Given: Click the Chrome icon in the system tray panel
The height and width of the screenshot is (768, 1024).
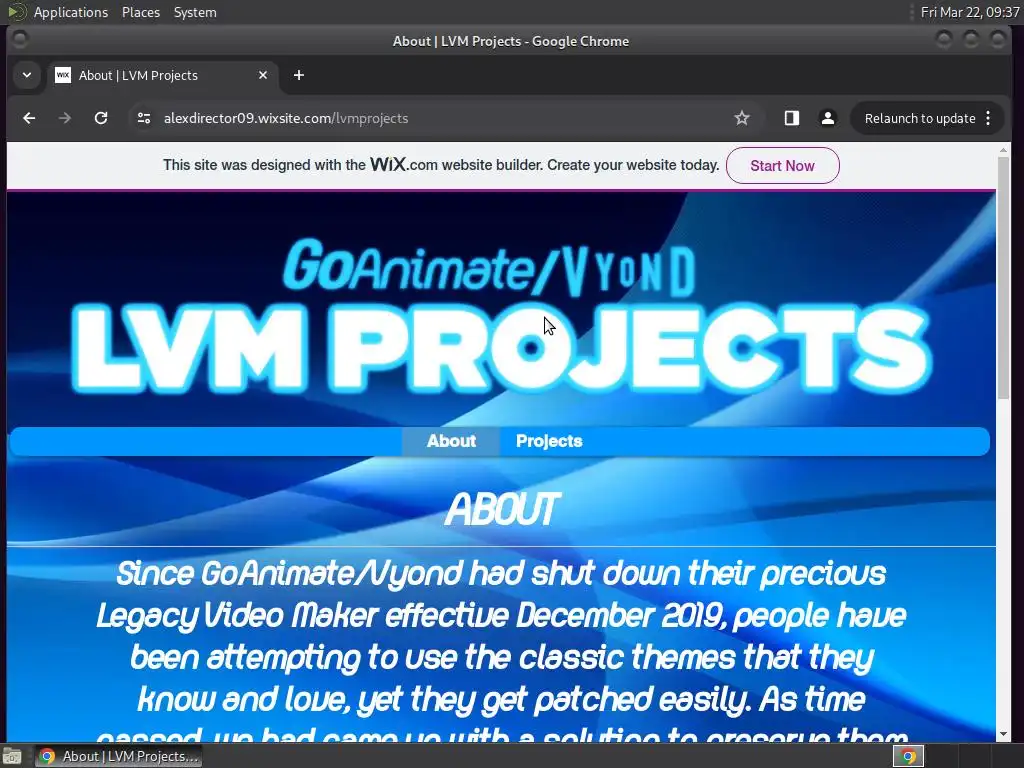Looking at the screenshot, I should click(x=908, y=756).
